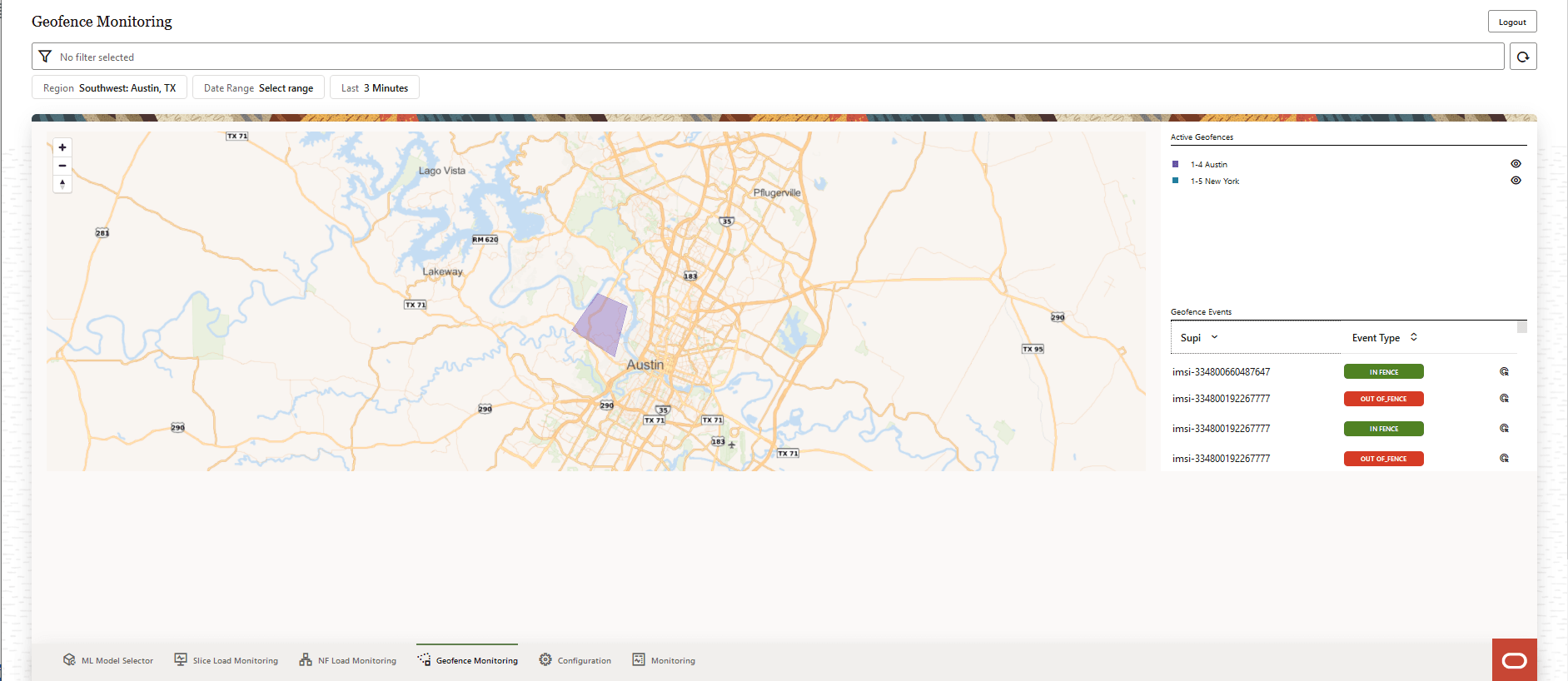1568x681 pixels.
Task: Click the first OUT OF_FENCE badge
Action: (x=1383, y=399)
